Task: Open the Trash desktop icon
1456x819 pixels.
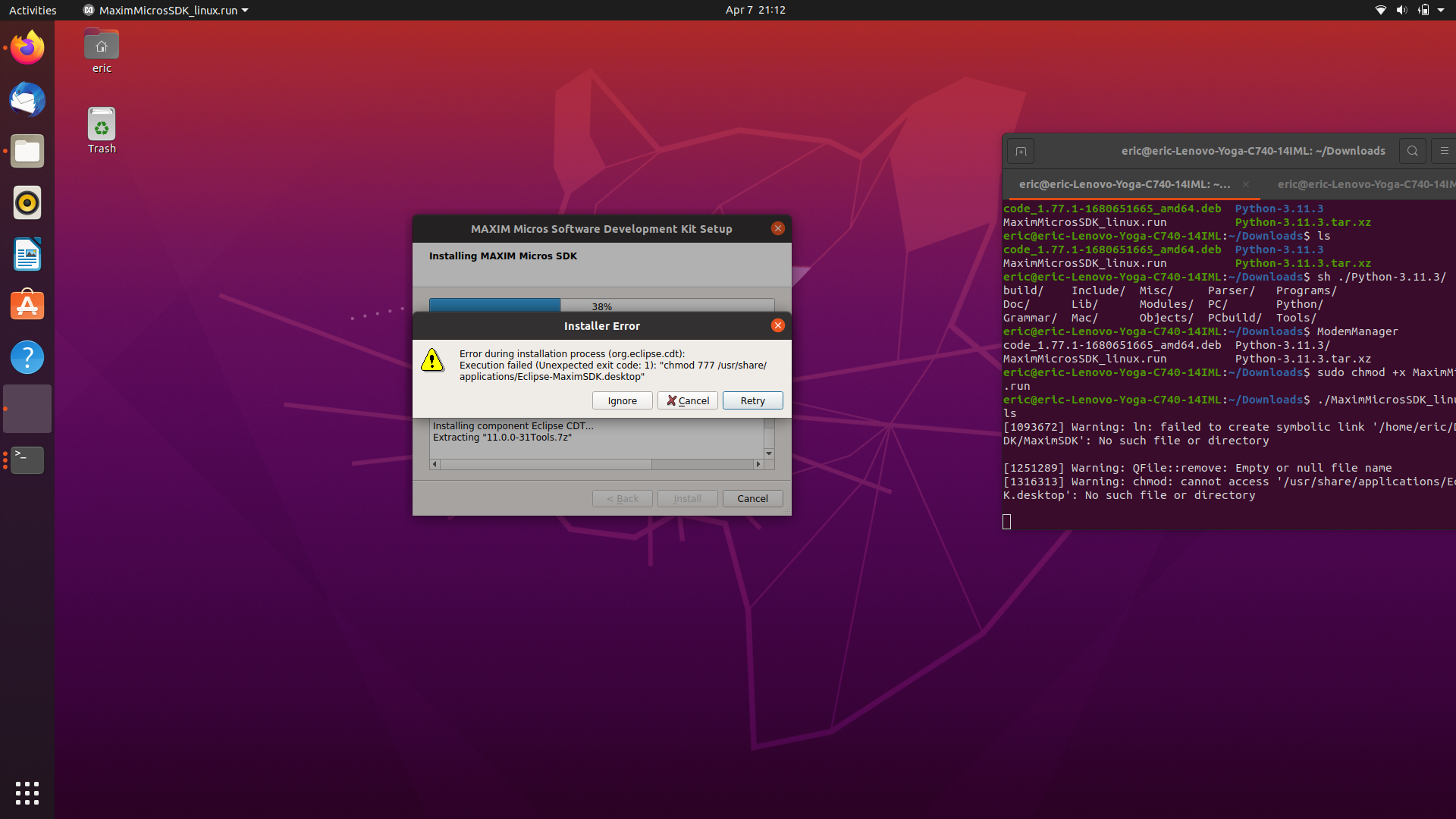Action: 102,131
